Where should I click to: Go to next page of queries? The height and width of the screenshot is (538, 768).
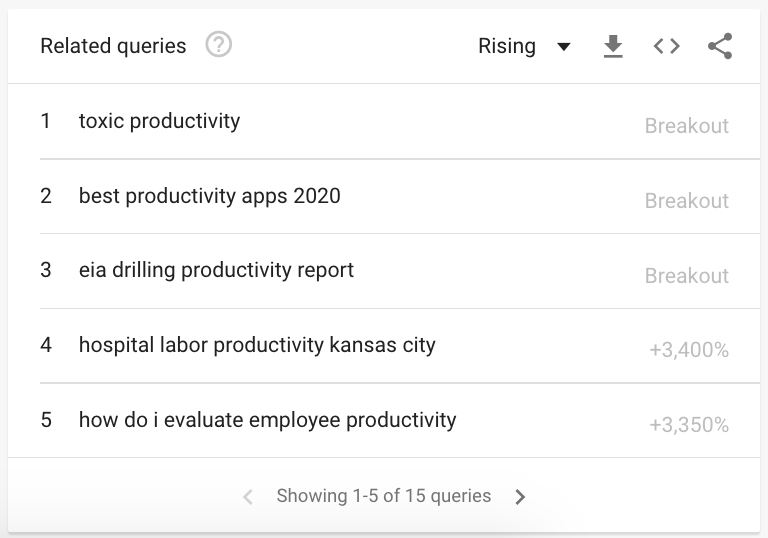click(520, 496)
